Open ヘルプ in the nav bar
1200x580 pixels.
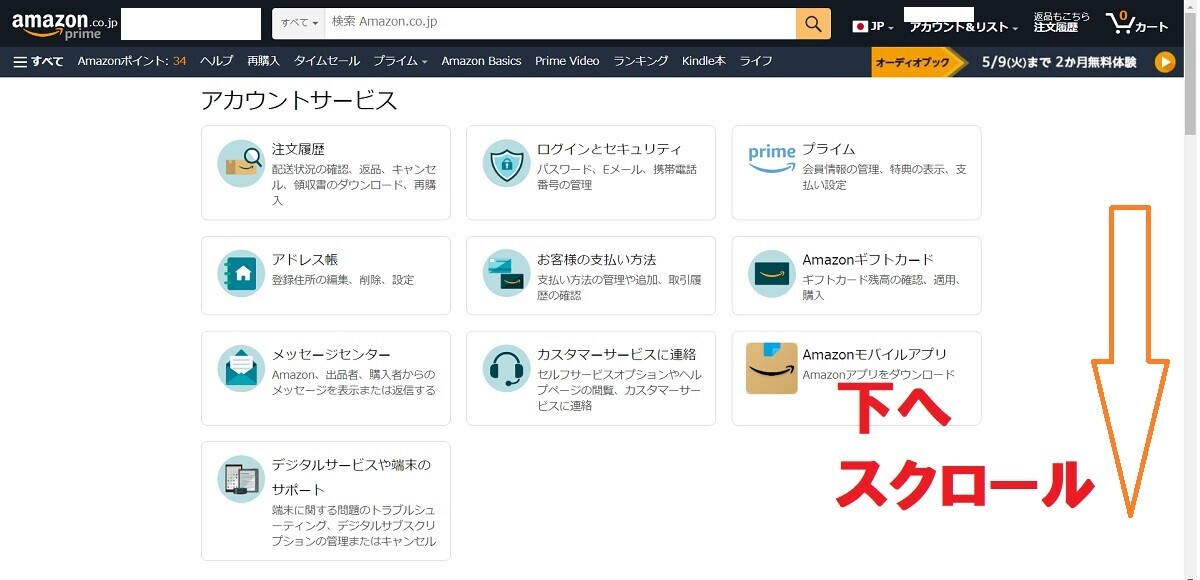pyautogui.click(x=217, y=61)
